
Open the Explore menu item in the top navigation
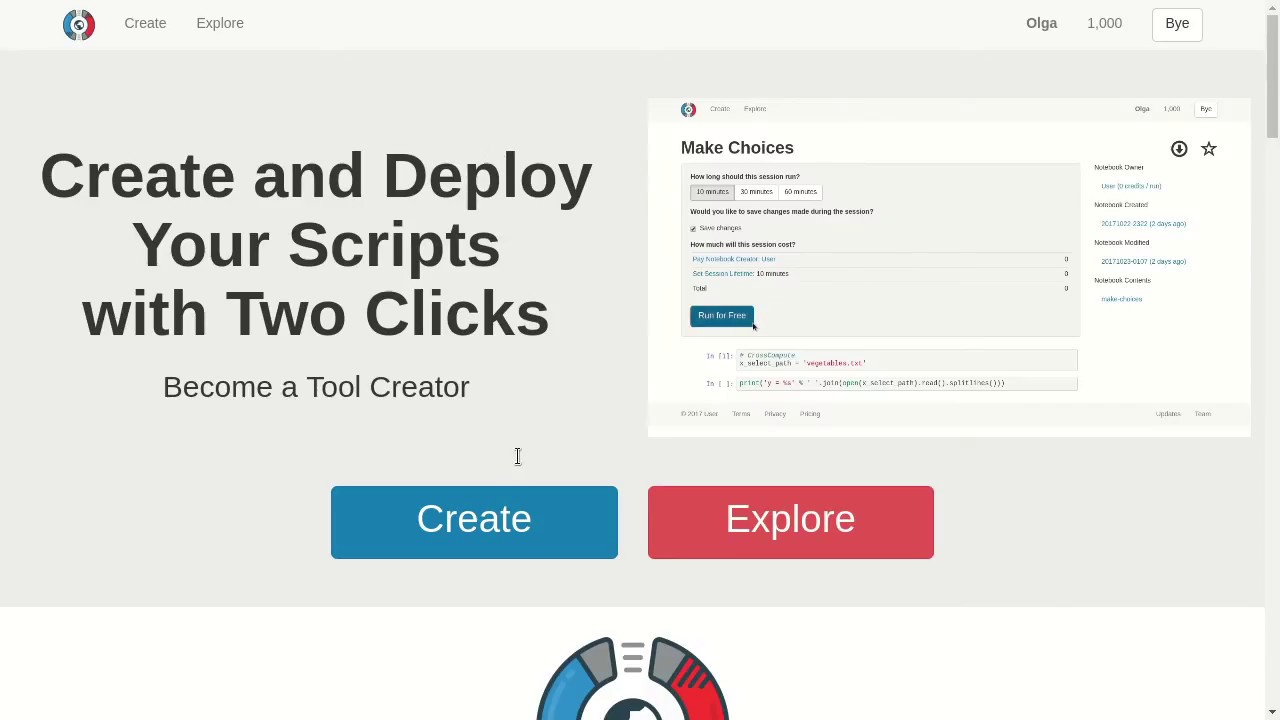[220, 23]
